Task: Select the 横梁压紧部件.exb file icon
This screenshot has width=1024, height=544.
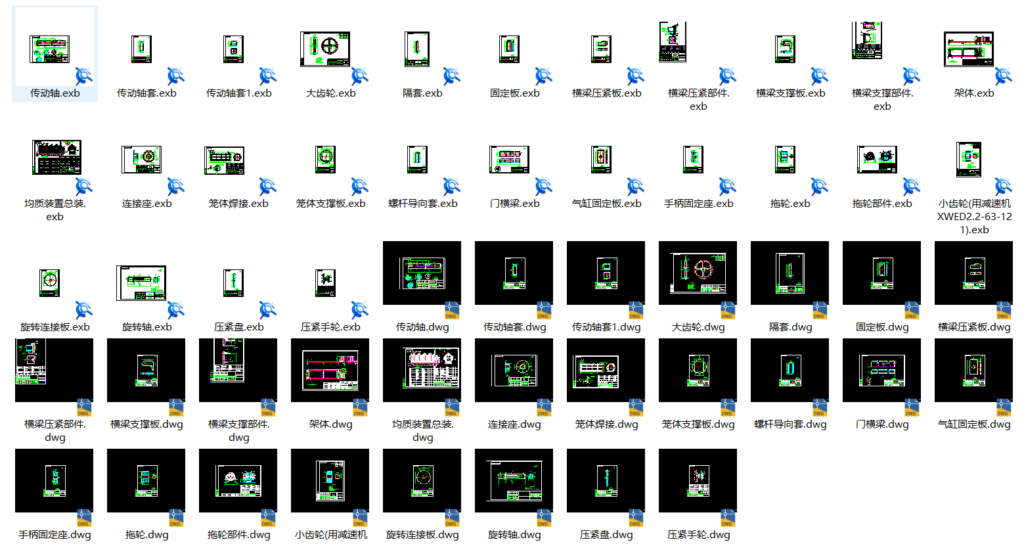Action: click(673, 42)
